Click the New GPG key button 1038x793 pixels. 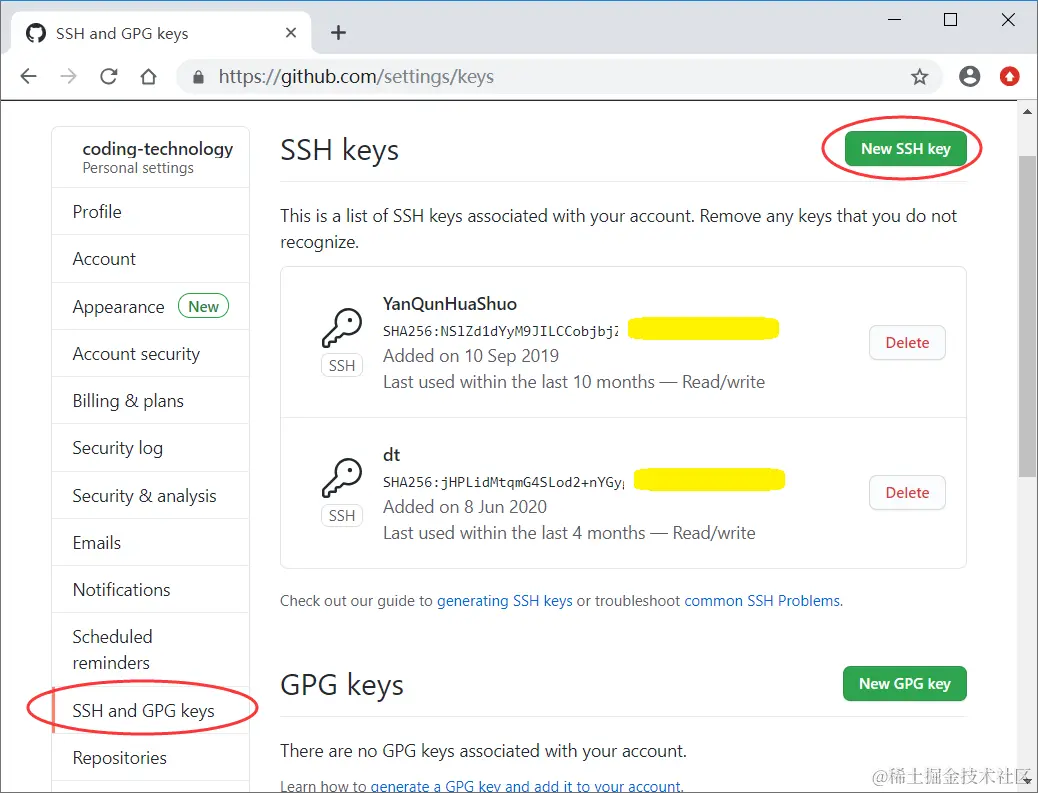click(x=904, y=684)
